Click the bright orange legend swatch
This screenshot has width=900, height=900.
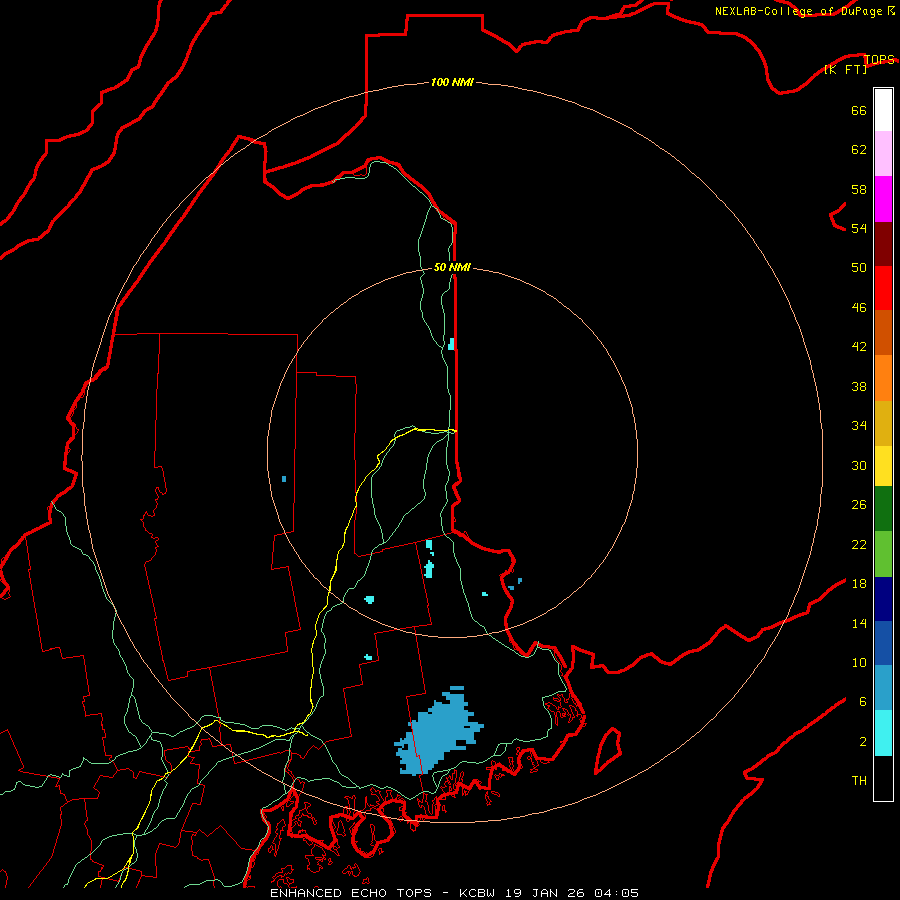[x=883, y=378]
